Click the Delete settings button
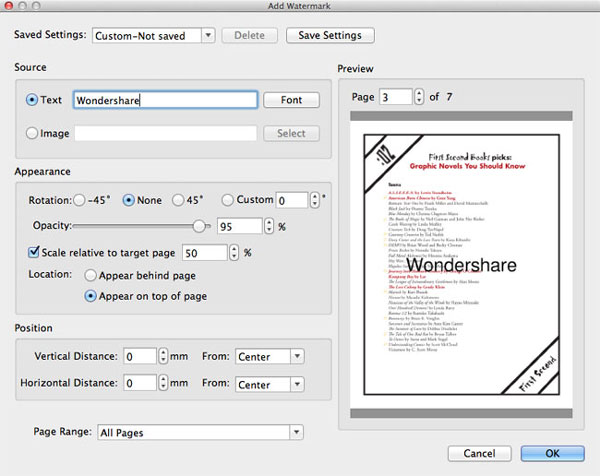 tap(249, 35)
